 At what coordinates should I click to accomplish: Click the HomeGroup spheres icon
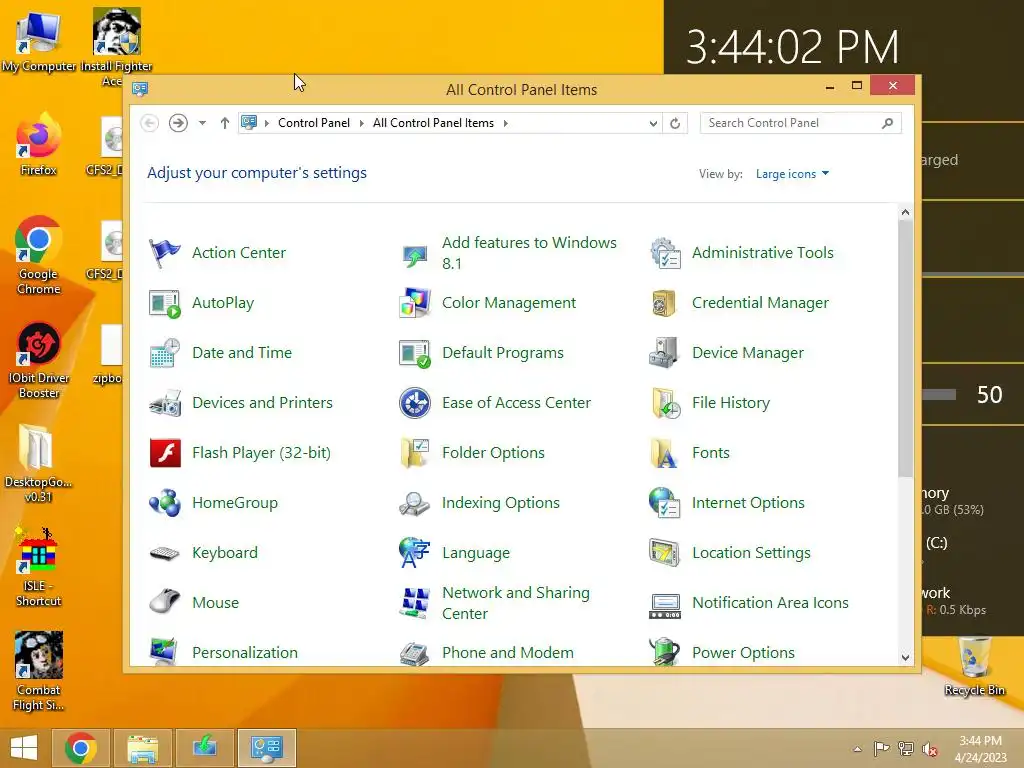164,503
